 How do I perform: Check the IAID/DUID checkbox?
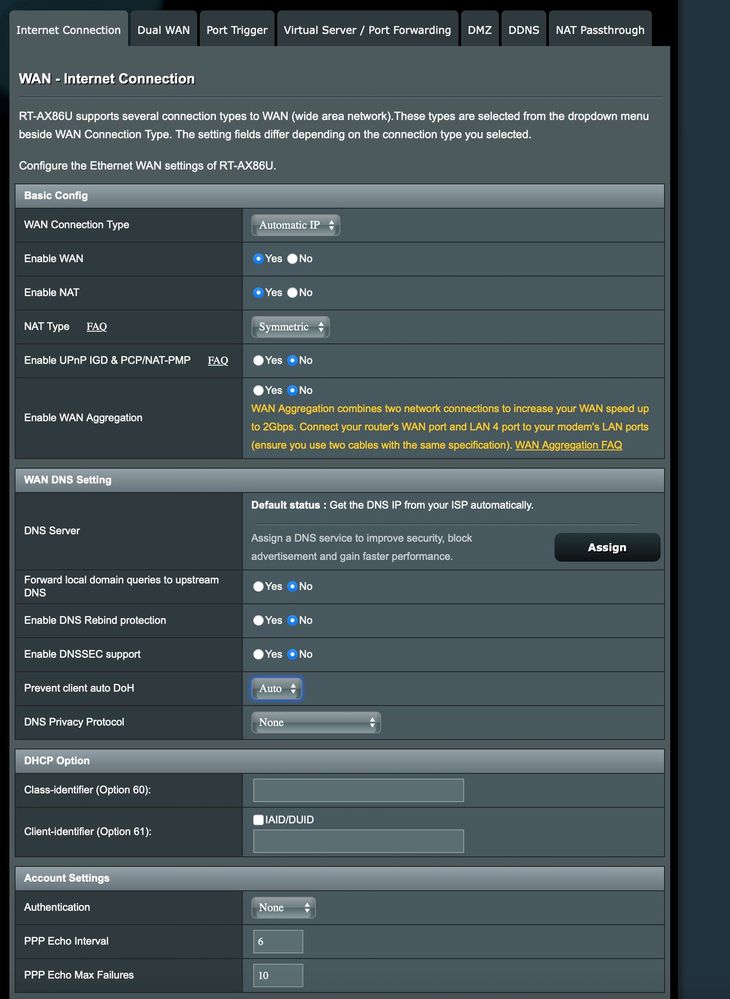259,820
